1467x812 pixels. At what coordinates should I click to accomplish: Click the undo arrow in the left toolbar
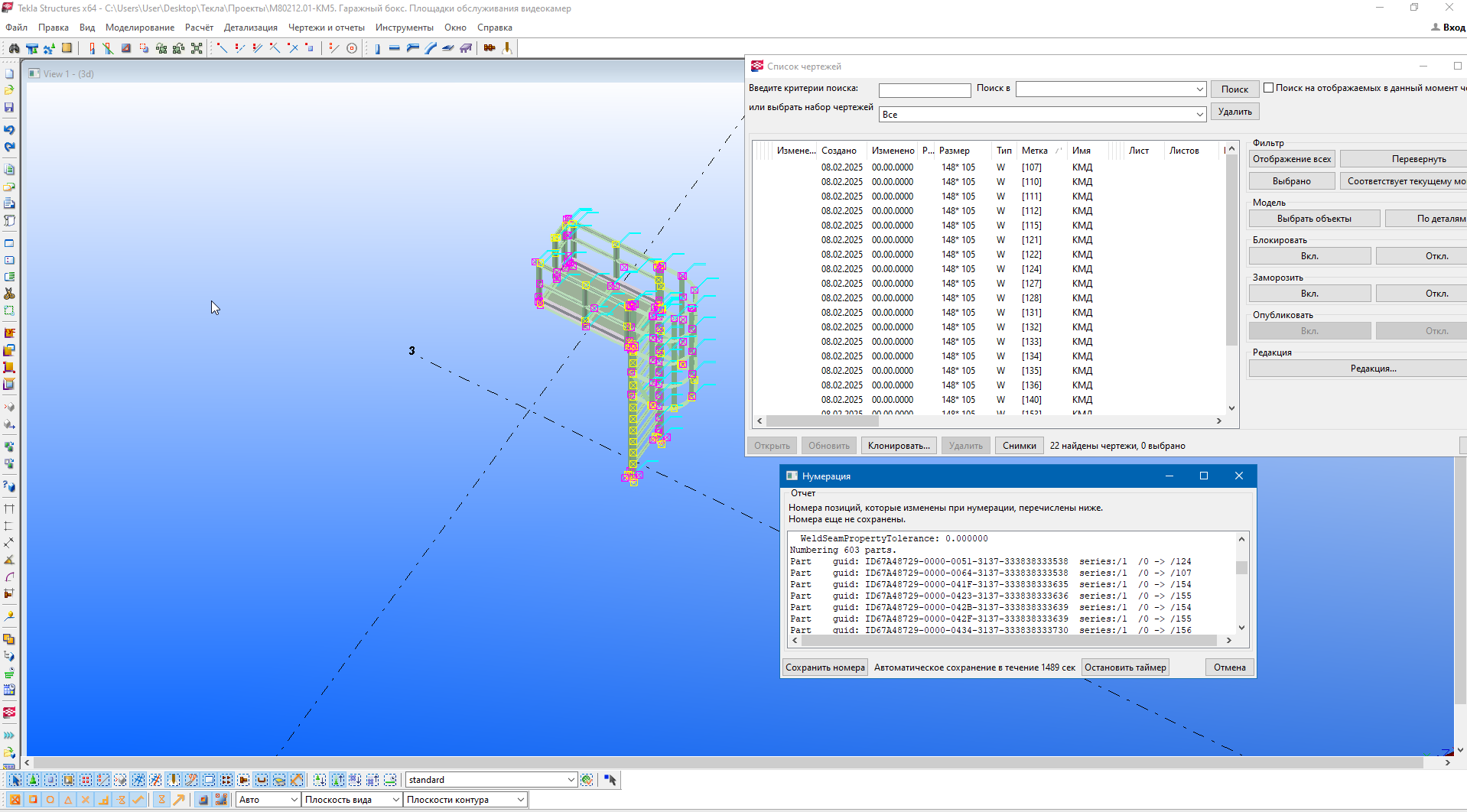click(9, 130)
